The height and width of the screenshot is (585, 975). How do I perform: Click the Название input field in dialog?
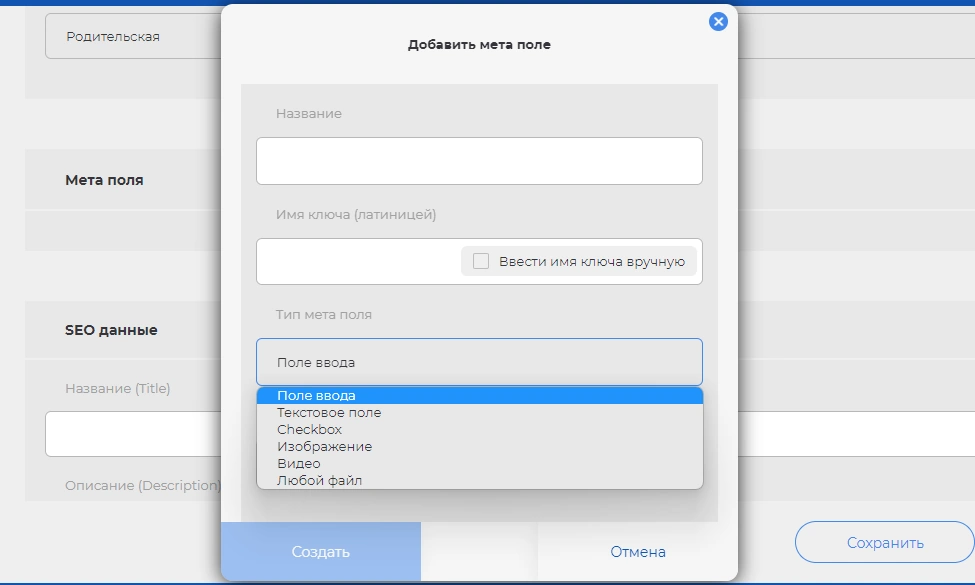click(x=479, y=161)
